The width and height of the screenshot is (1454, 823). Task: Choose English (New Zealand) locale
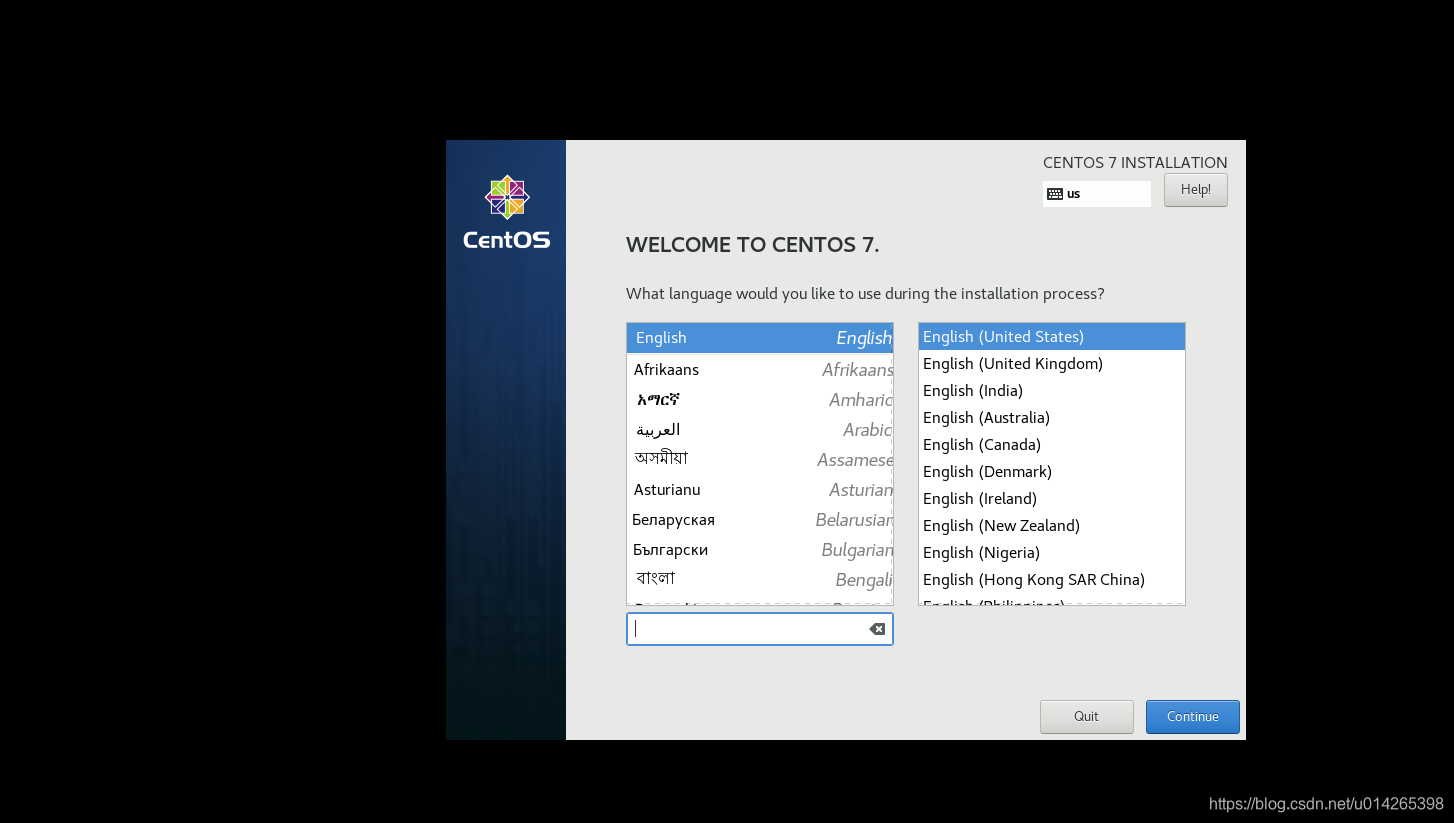click(x=1052, y=526)
